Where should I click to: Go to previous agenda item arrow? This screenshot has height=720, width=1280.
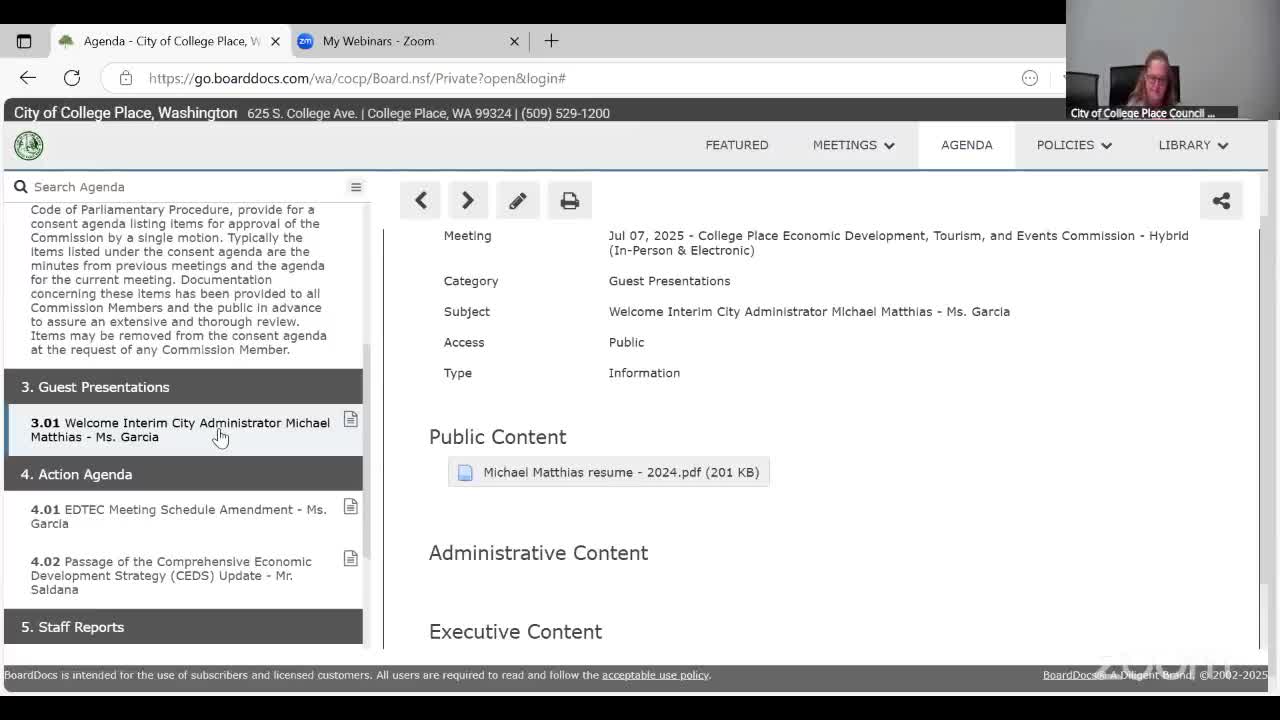click(421, 200)
